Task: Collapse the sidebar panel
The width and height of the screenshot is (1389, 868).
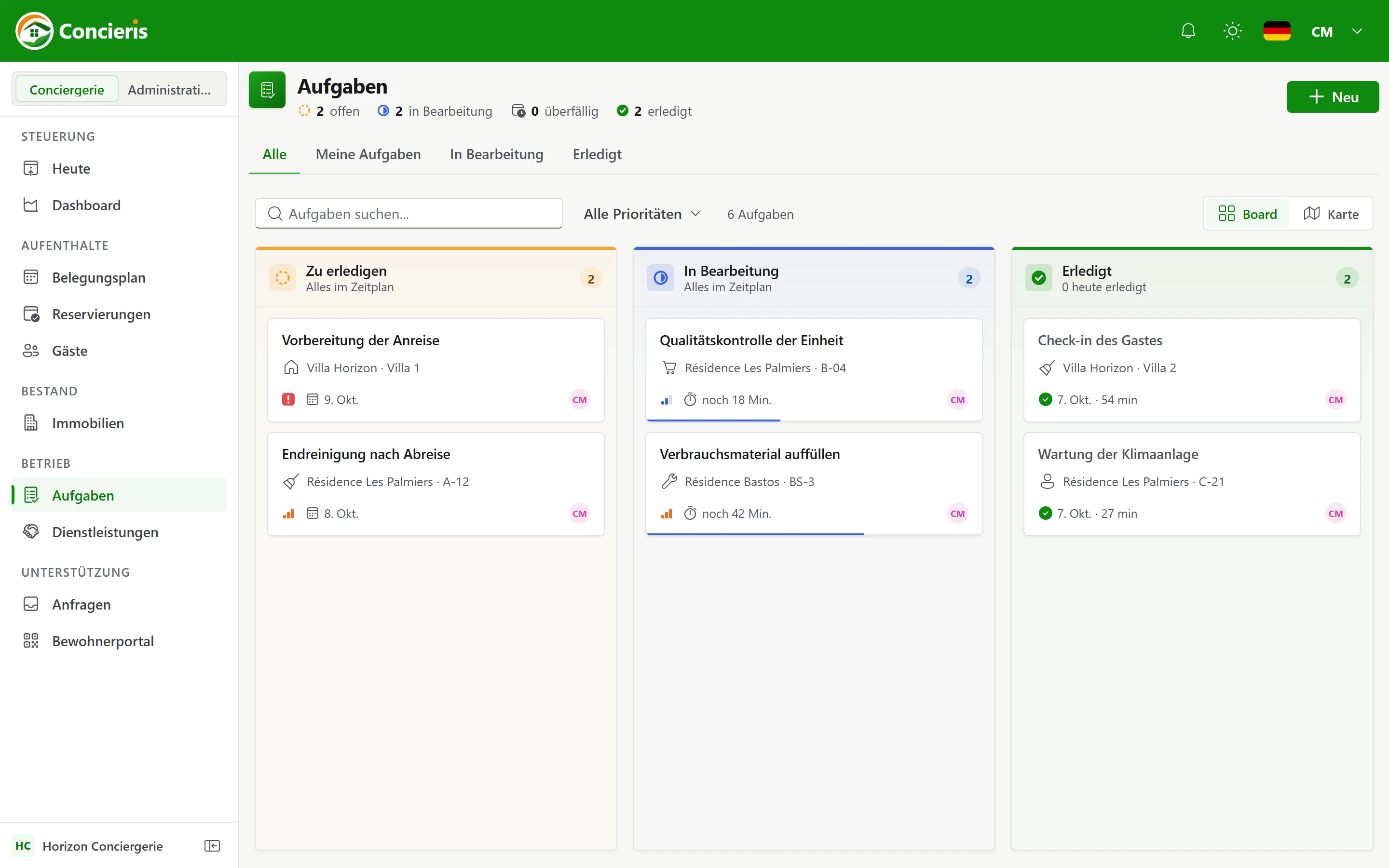Action: pyautogui.click(x=212, y=846)
